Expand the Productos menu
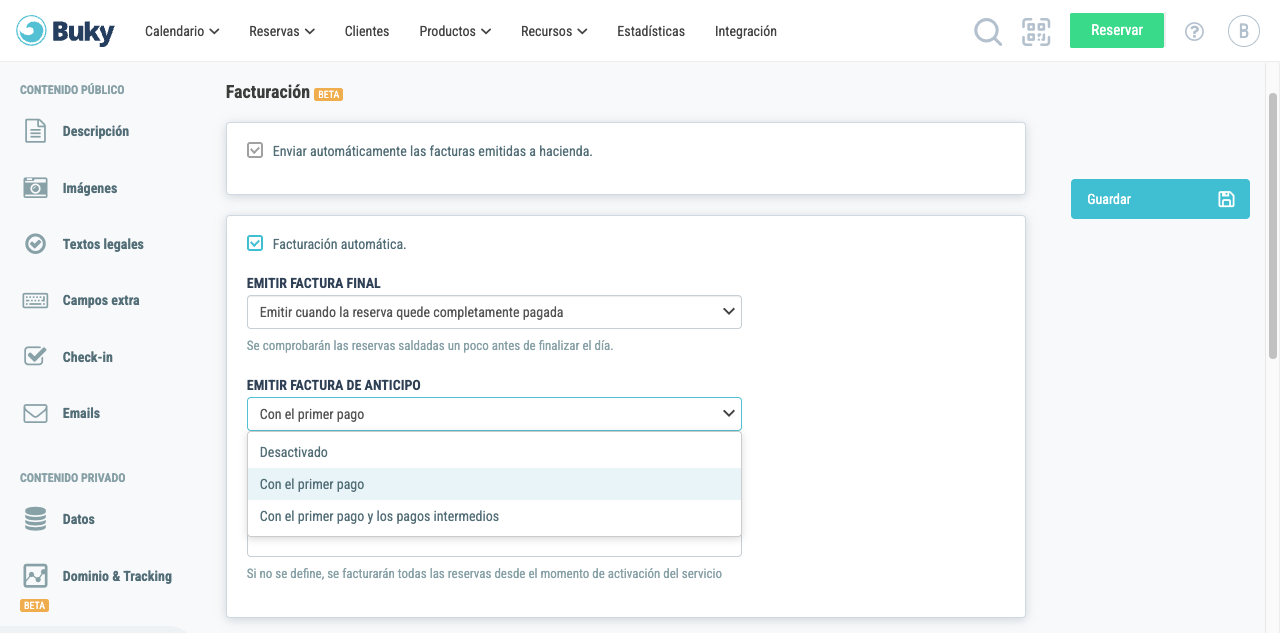The height and width of the screenshot is (633, 1280). point(455,31)
